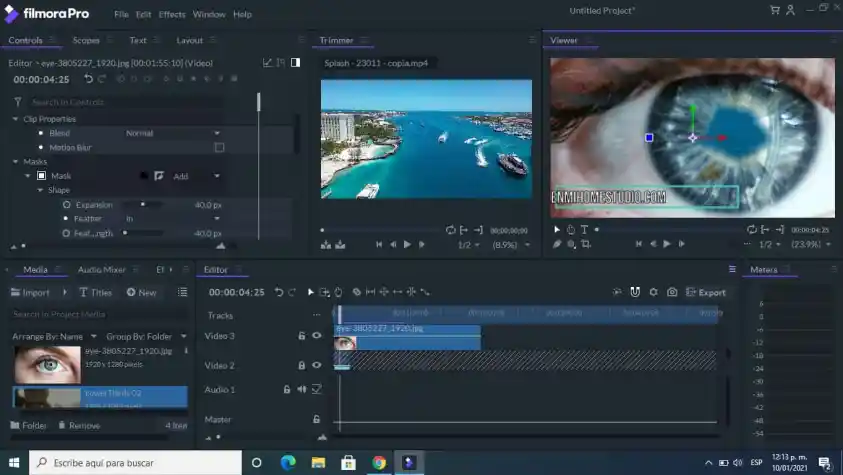Image resolution: width=843 pixels, height=475 pixels.
Task: Open Microsoft Edge from the taskbar
Action: (x=288, y=463)
